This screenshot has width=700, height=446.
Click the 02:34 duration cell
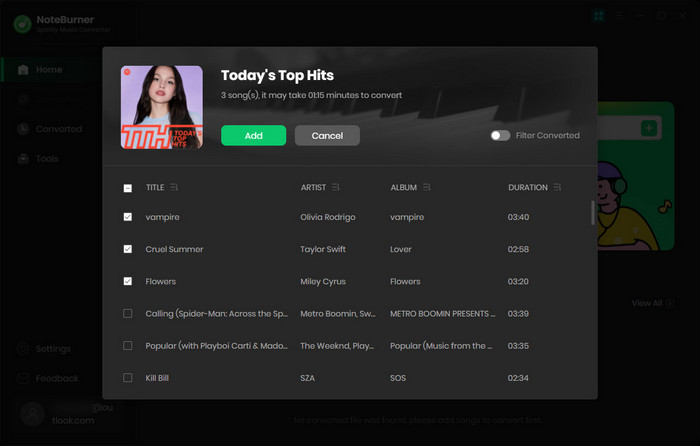coord(518,378)
